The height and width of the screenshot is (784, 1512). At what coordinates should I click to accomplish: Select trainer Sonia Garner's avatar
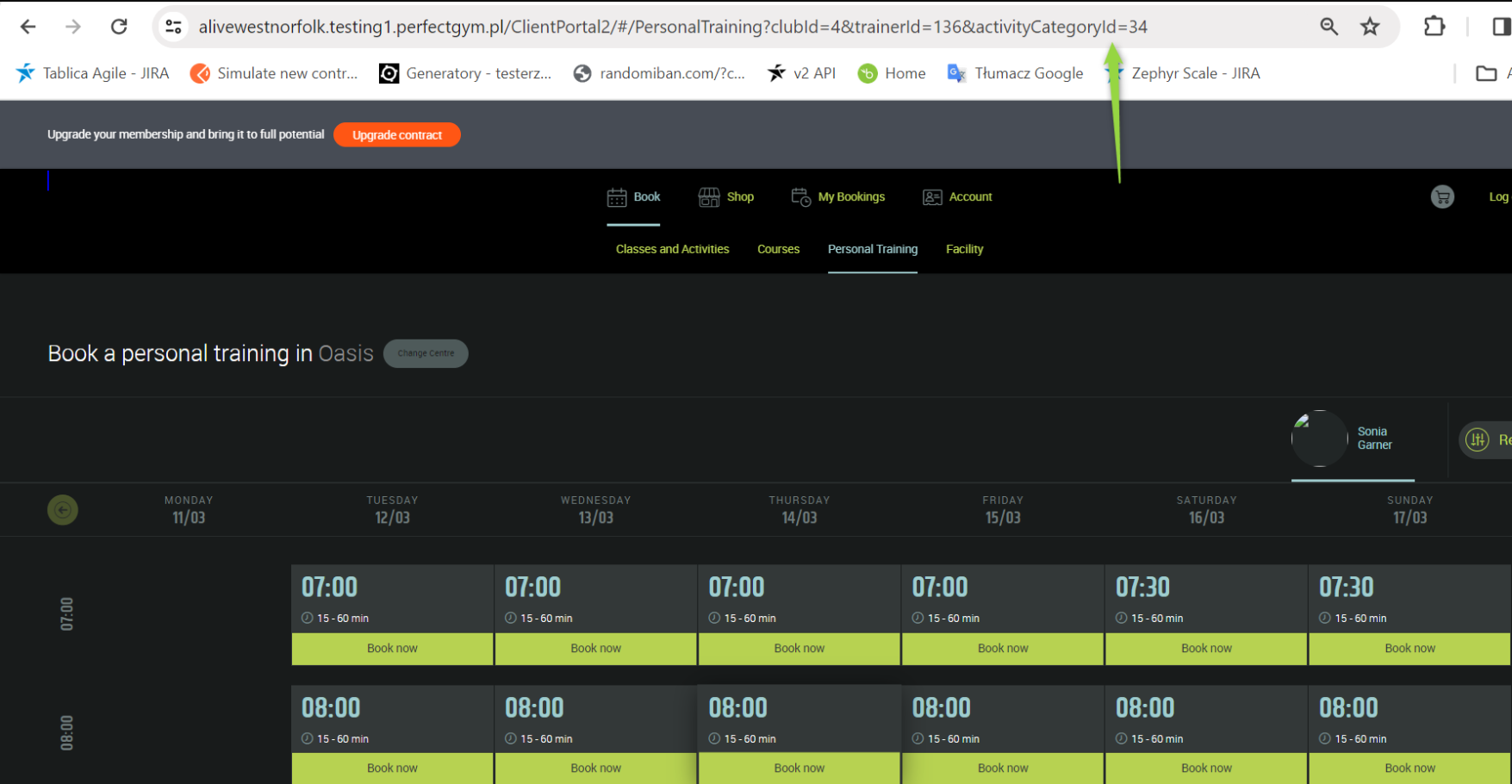tap(1319, 439)
